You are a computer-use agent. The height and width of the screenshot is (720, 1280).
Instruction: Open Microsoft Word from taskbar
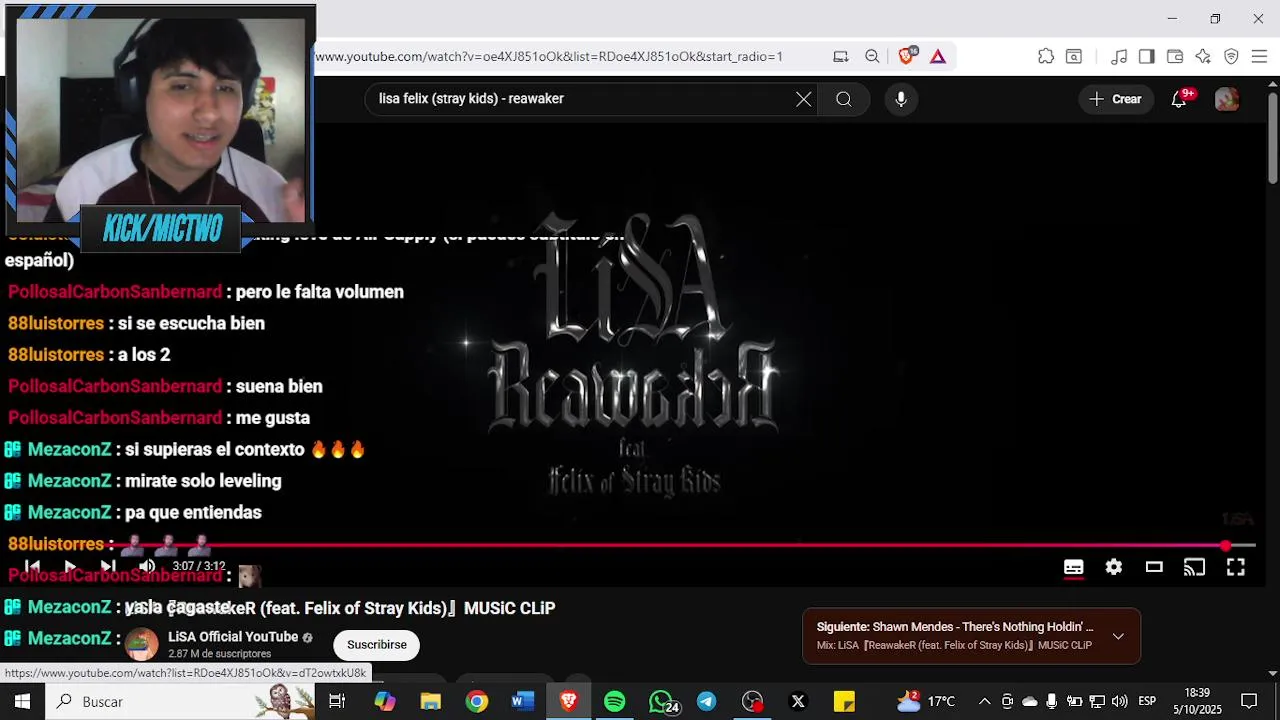click(x=523, y=702)
